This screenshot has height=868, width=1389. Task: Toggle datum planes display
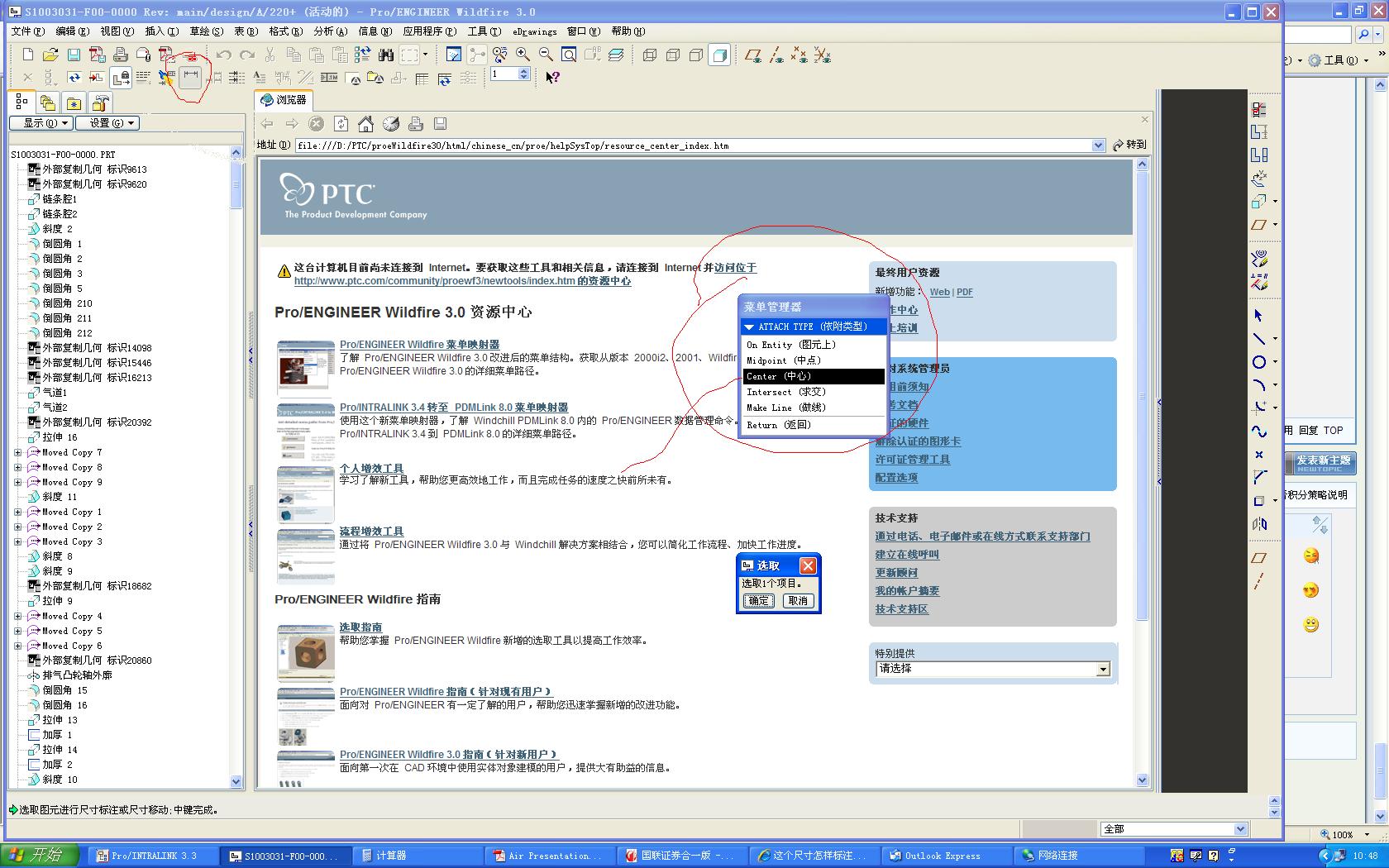click(x=752, y=55)
